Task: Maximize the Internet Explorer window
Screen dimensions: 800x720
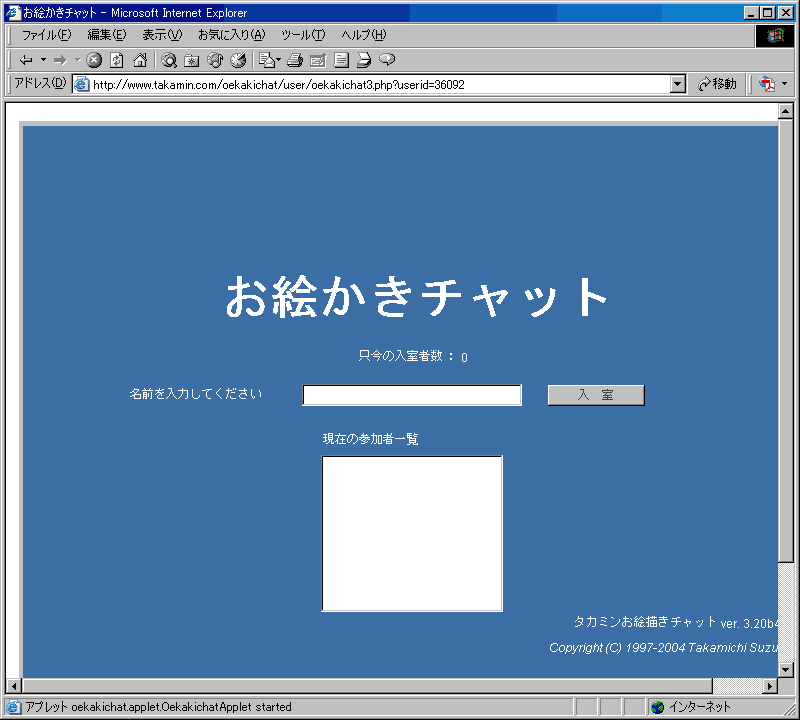Action: [x=767, y=13]
